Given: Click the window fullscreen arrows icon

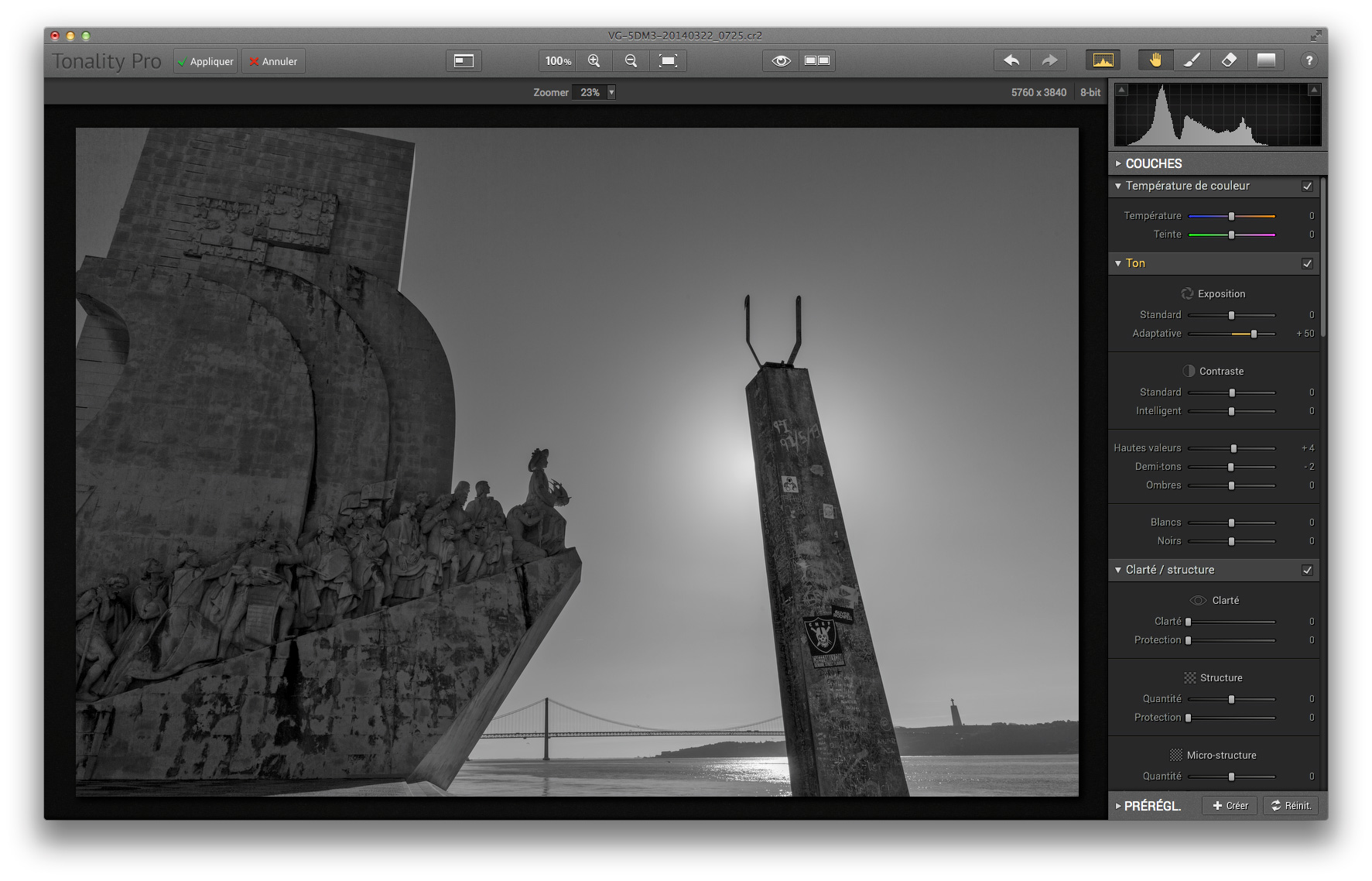Looking at the screenshot, I should tap(1316, 36).
